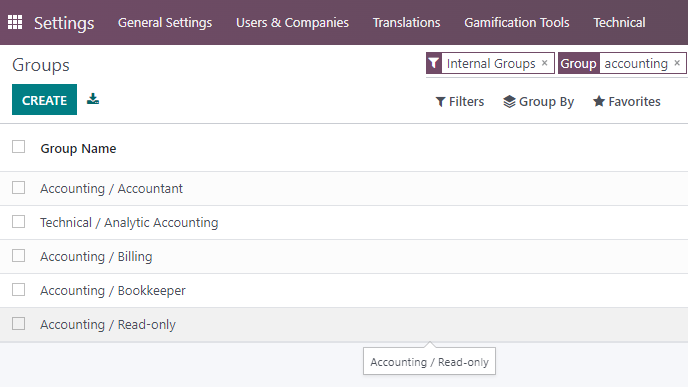Open the Accounting / Read-only group record
The height and width of the screenshot is (387, 688).
(108, 325)
